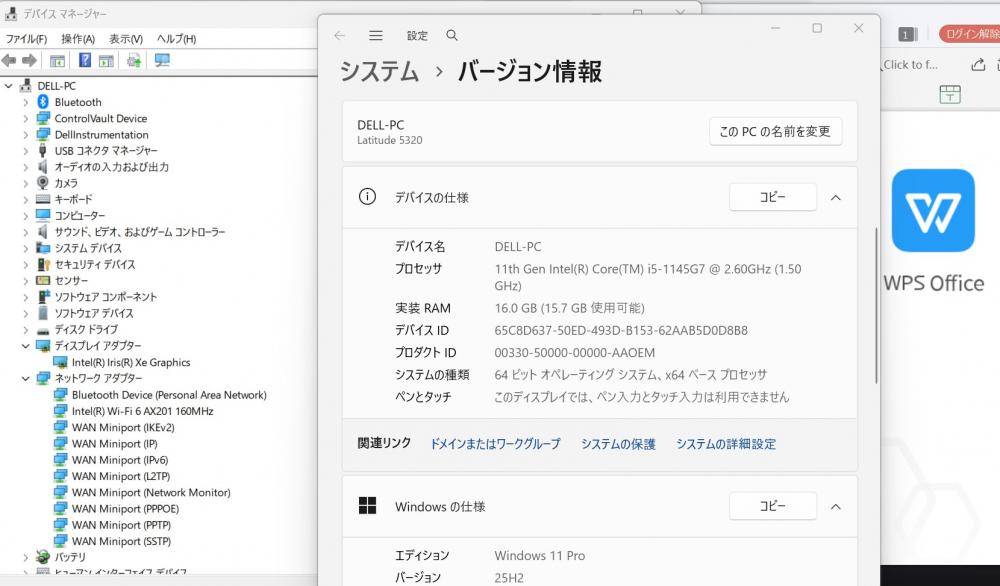Click the update driver toolbar icon
Image resolution: width=1000 pixels, height=586 pixels.
pos(133,61)
